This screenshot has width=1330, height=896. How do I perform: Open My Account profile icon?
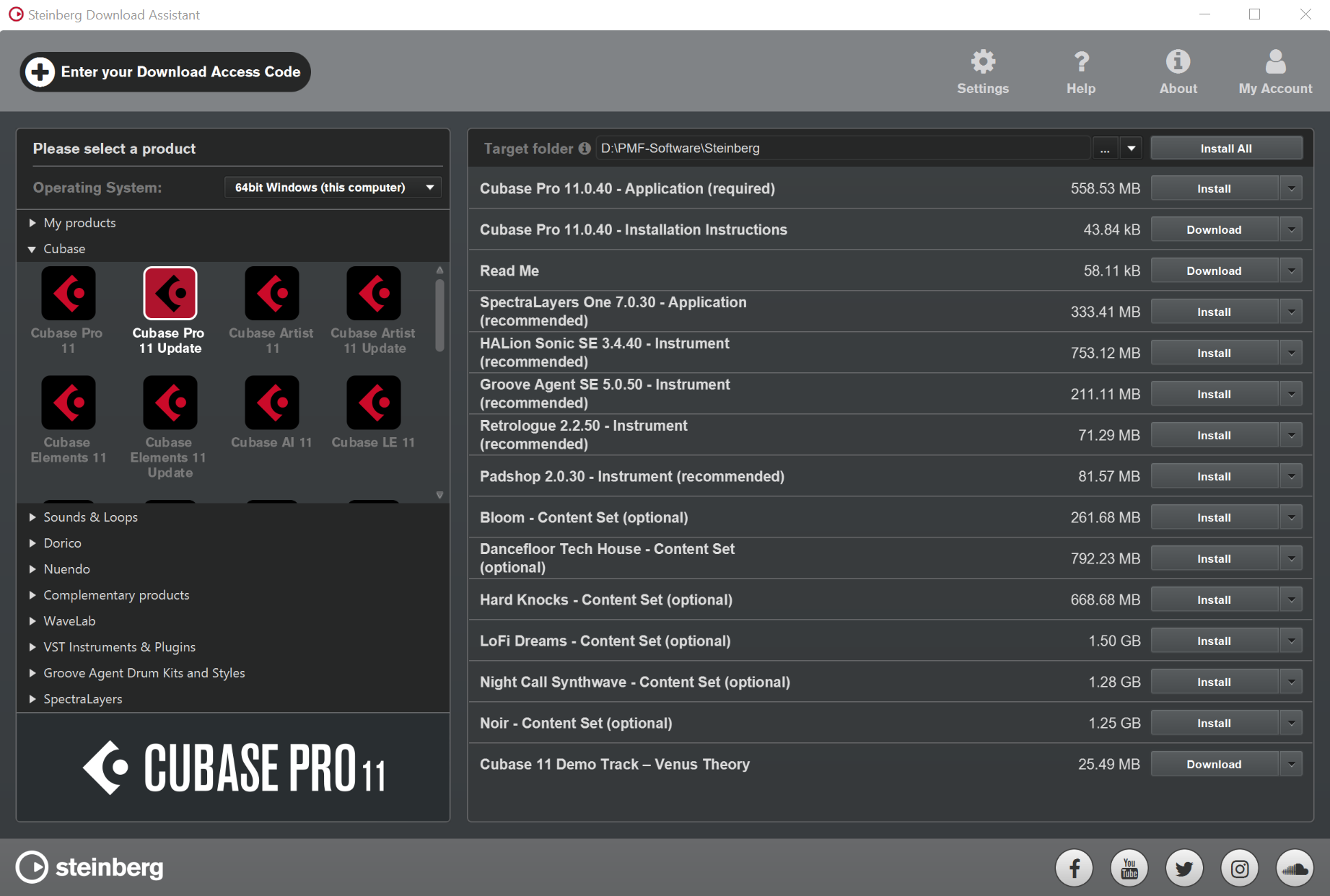pyautogui.click(x=1275, y=63)
